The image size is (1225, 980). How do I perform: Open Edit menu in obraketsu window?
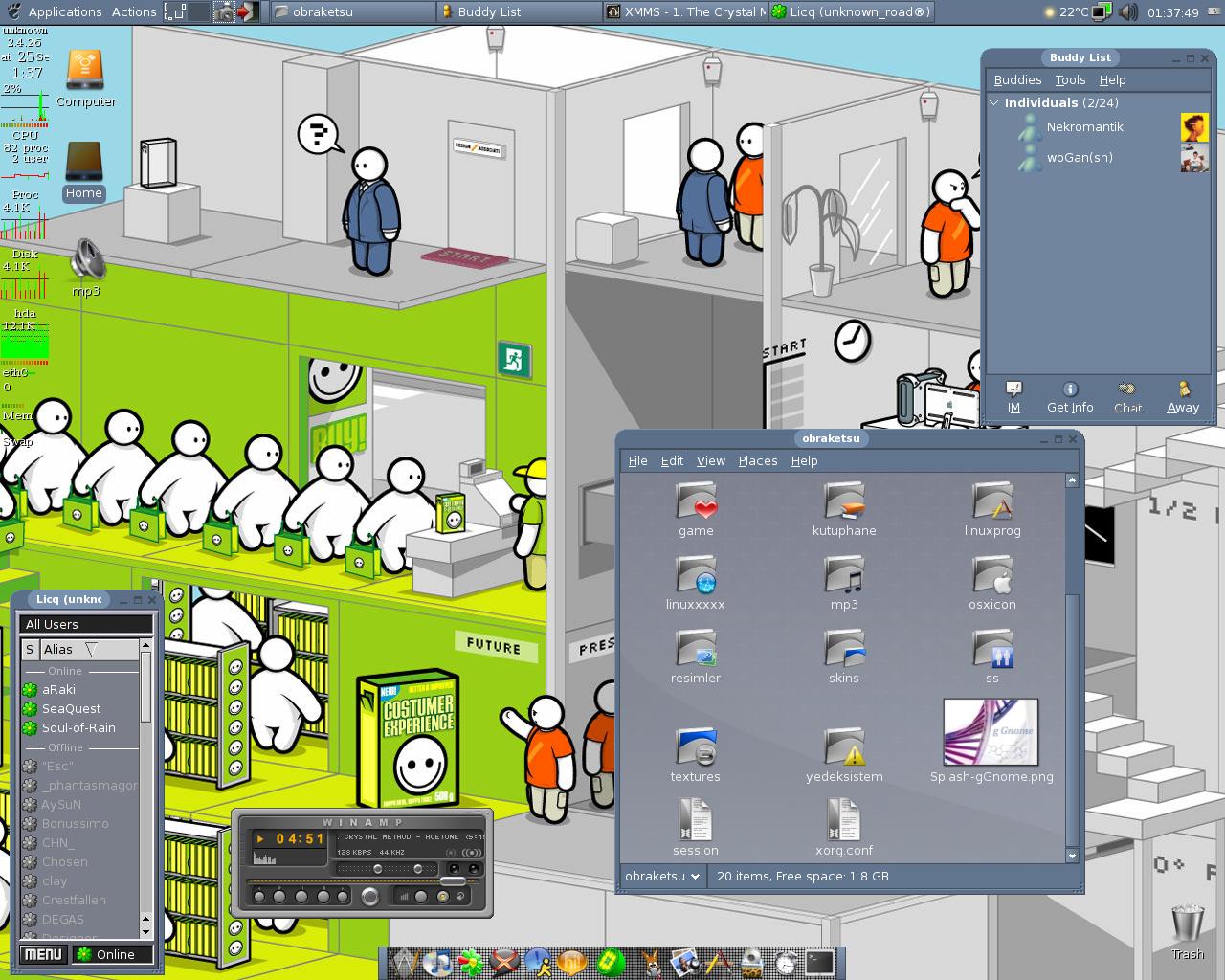pos(672,460)
